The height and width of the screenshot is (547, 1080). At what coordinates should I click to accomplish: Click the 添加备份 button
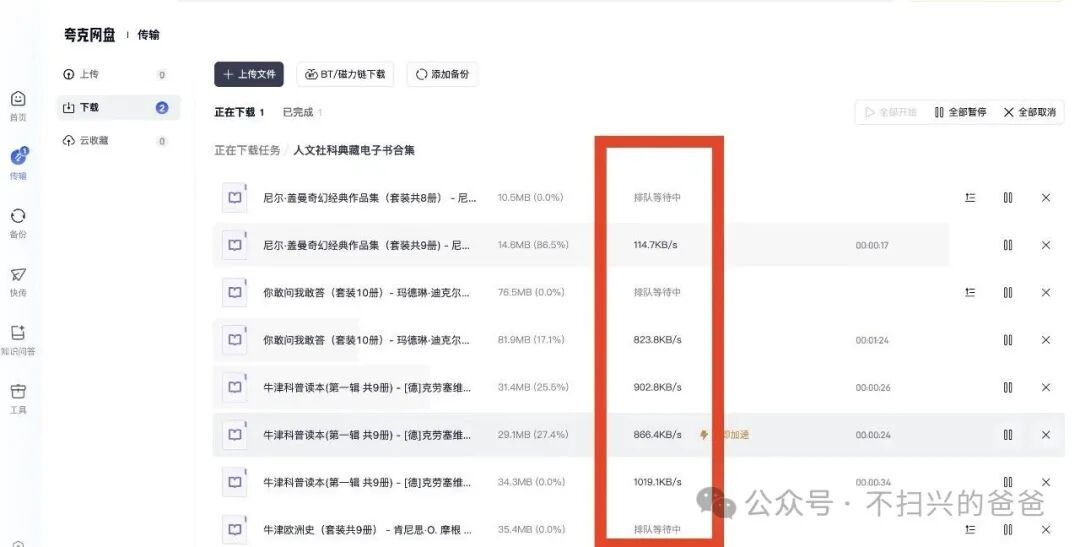coord(442,74)
